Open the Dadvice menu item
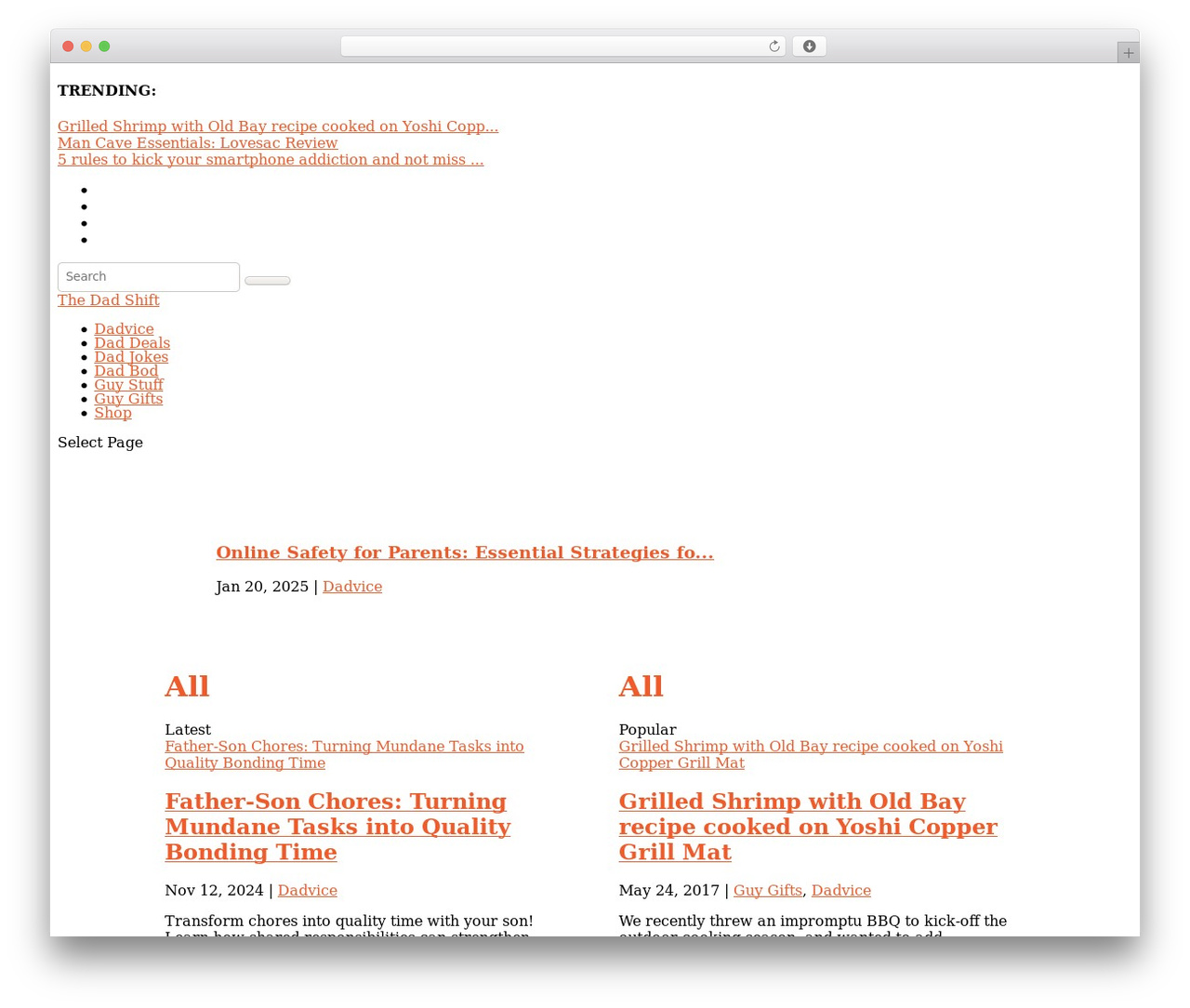This screenshot has height=1008, width=1190. pos(124,329)
